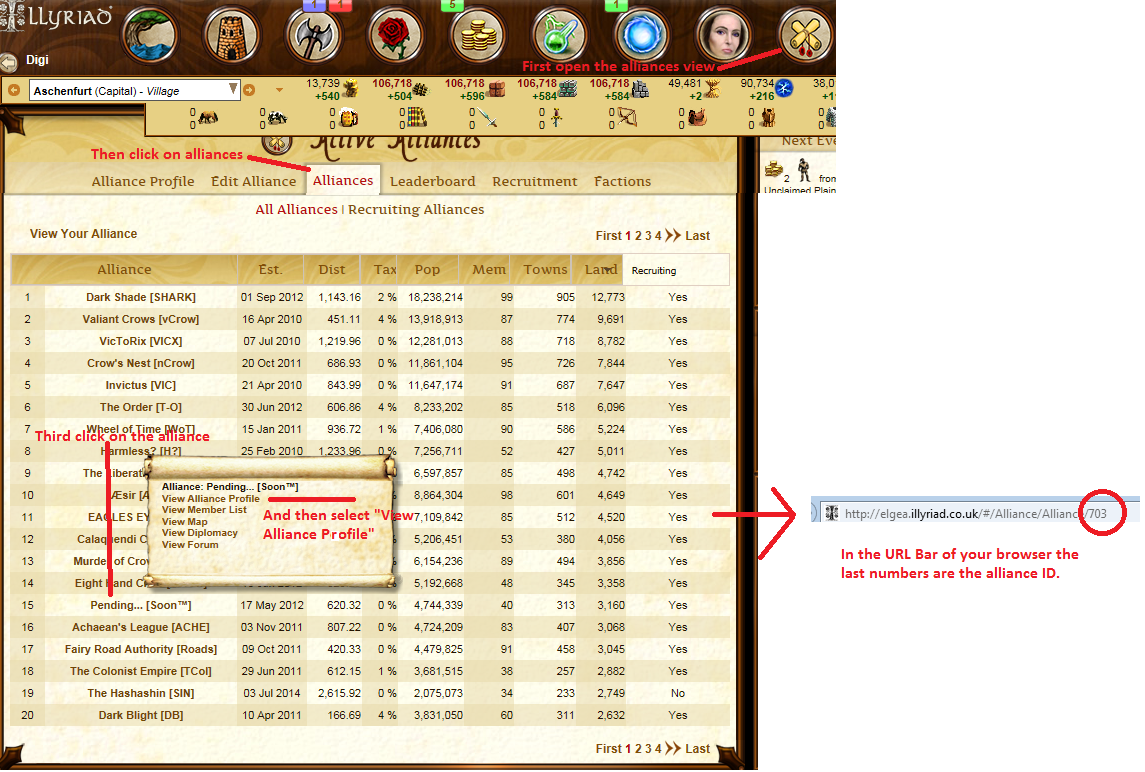1145x772 pixels.
Task: Click View Your Alliance link
Action: coord(83,234)
